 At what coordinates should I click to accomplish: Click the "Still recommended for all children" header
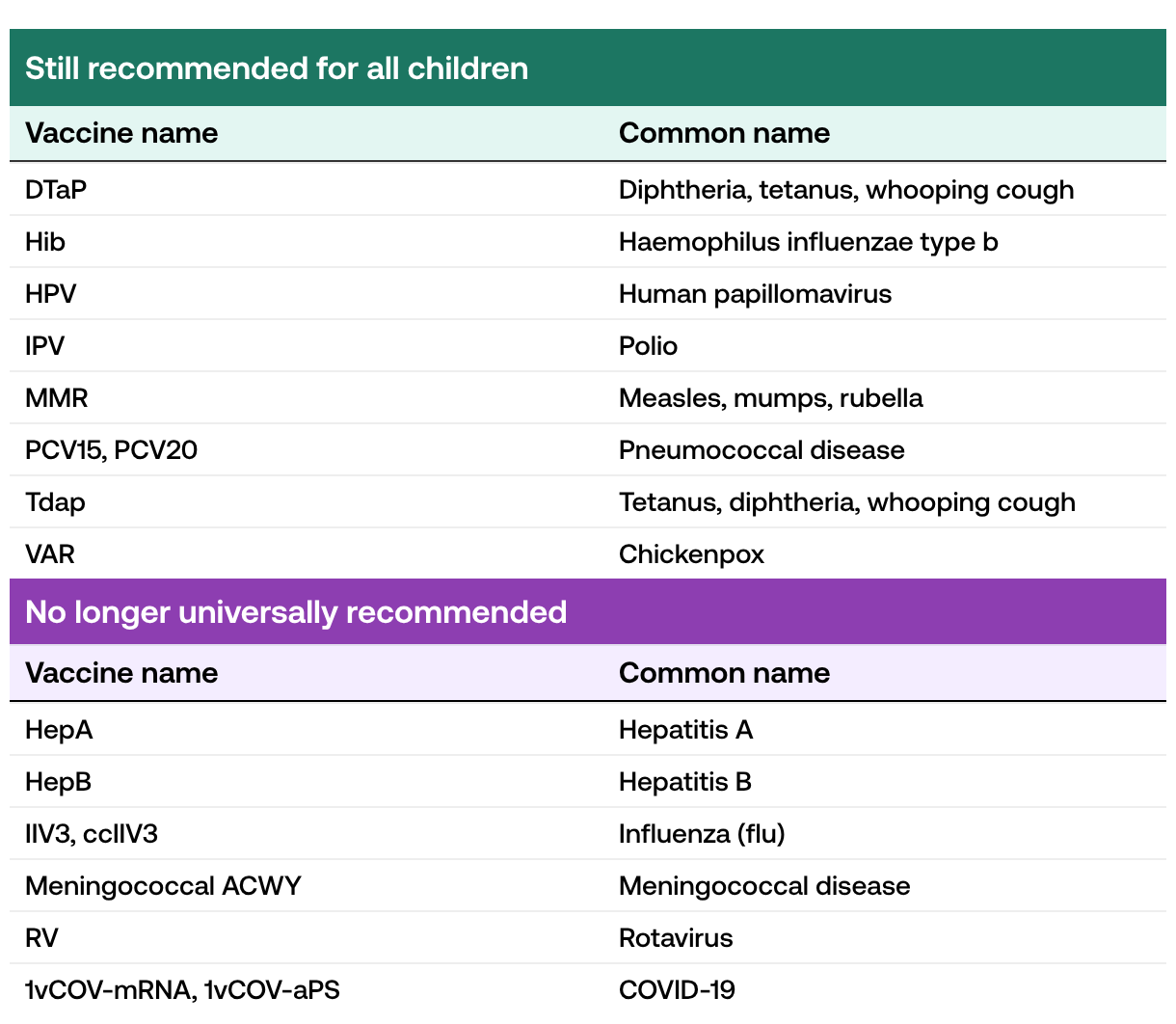[x=277, y=68]
